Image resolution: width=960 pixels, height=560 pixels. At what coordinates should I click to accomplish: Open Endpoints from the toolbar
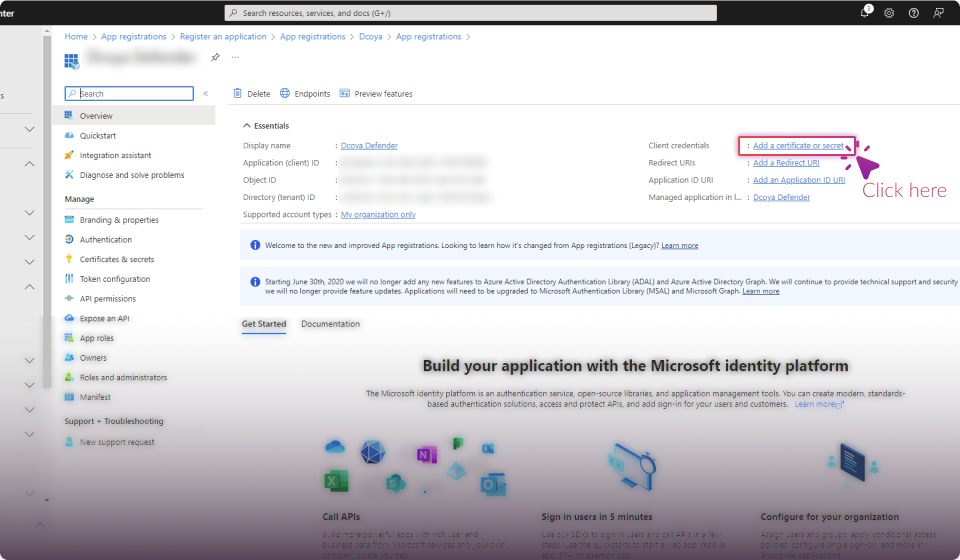(x=305, y=94)
